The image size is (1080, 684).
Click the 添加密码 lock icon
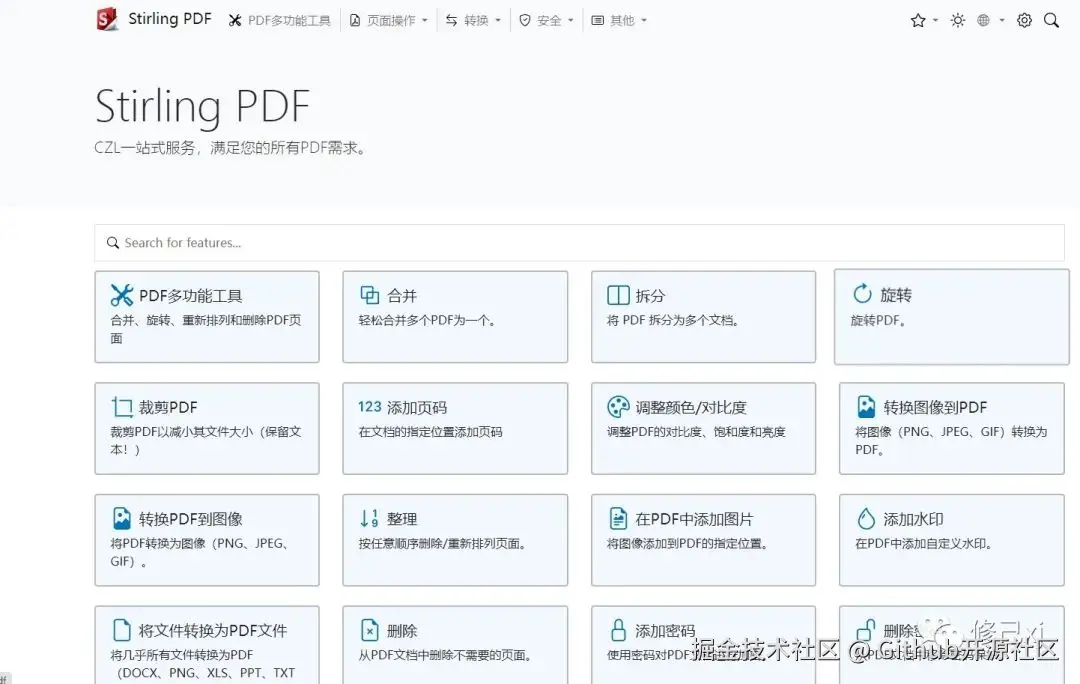pos(618,630)
